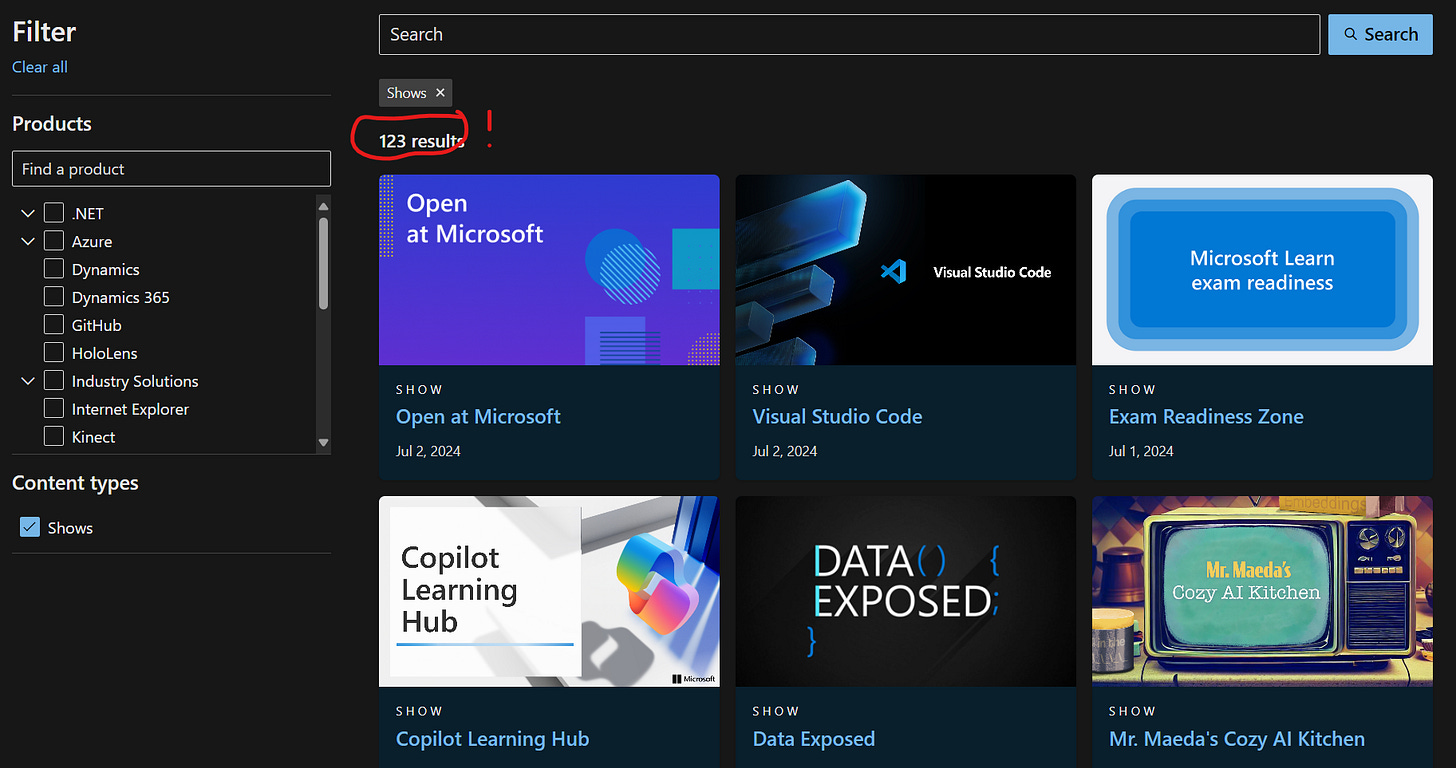Screen dimensions: 1456x768
Task: Click the Clear all link
Action: (x=40, y=67)
